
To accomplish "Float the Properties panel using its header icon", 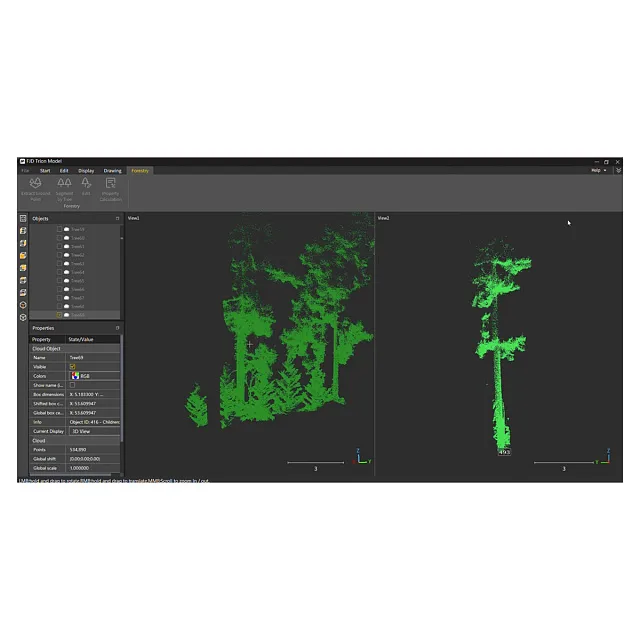I will coord(117,328).
